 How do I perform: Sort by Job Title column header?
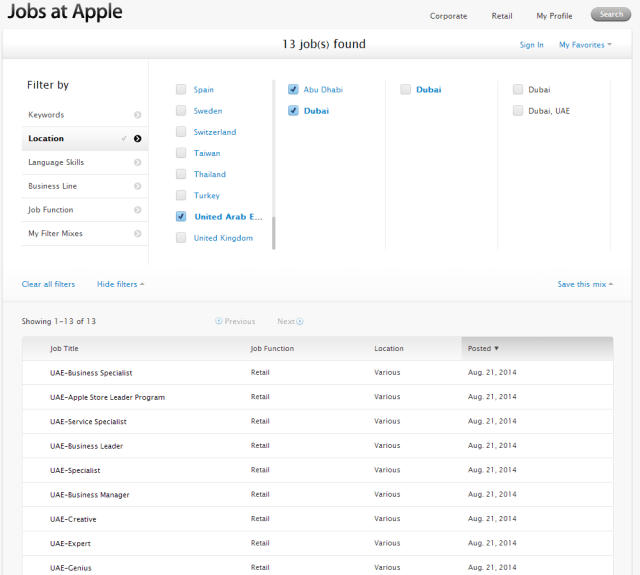coord(64,349)
